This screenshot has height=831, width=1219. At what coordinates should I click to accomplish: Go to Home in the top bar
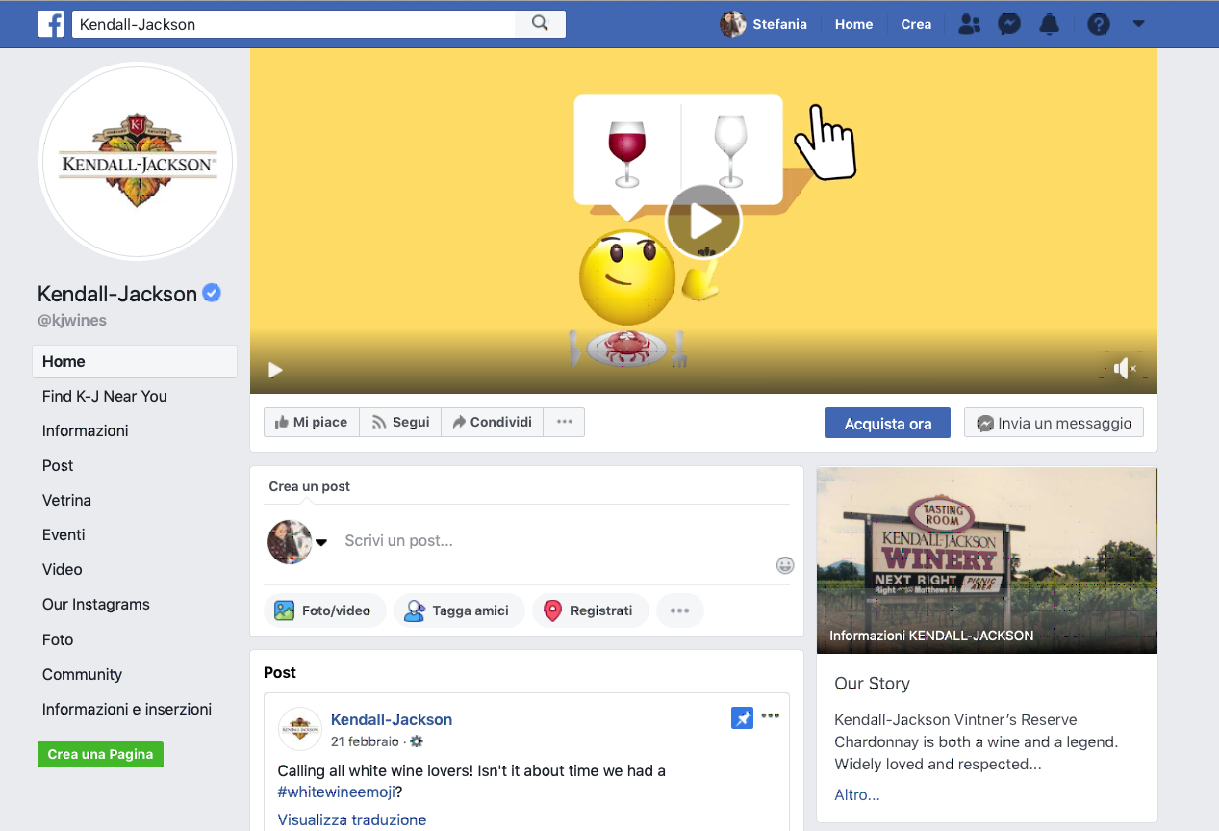pos(854,24)
